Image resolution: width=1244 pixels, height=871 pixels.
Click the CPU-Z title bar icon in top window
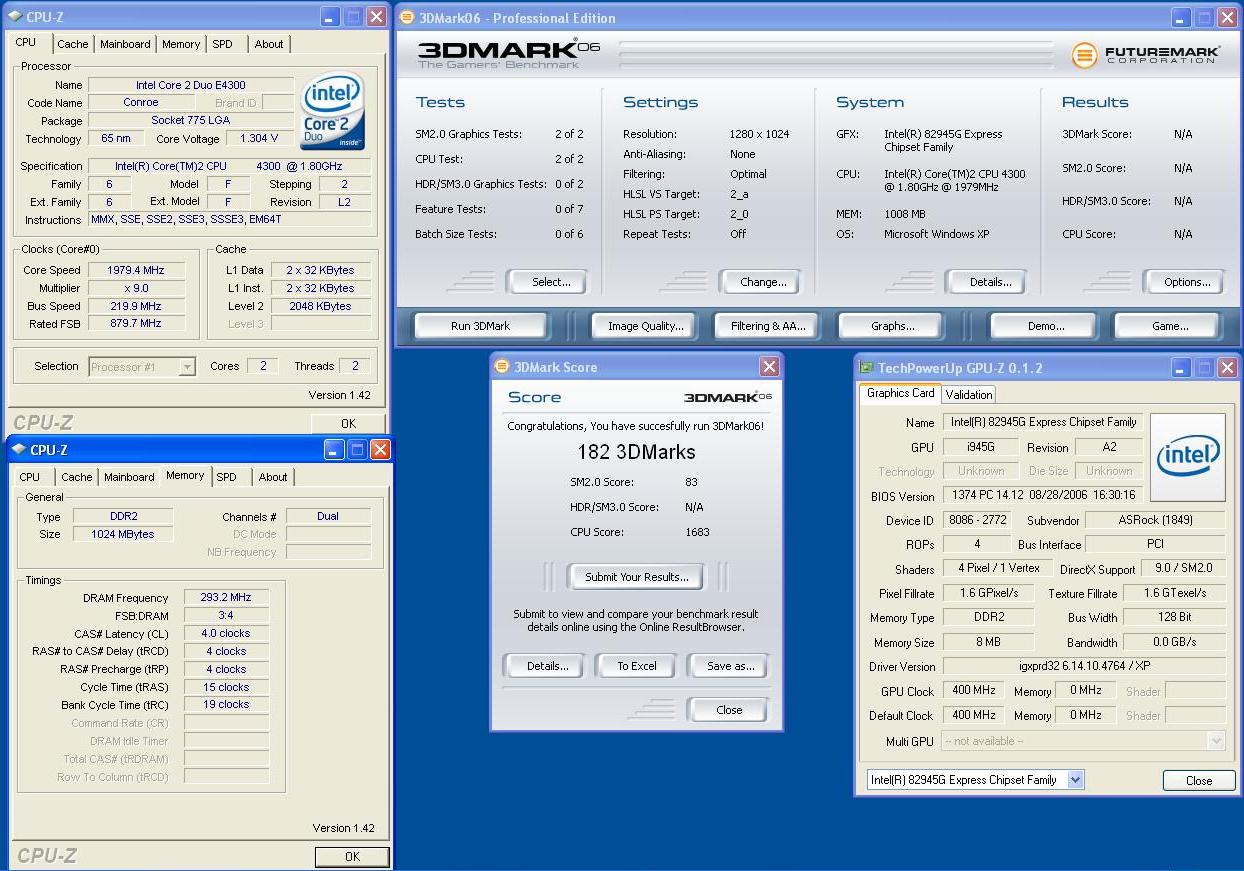click(14, 17)
